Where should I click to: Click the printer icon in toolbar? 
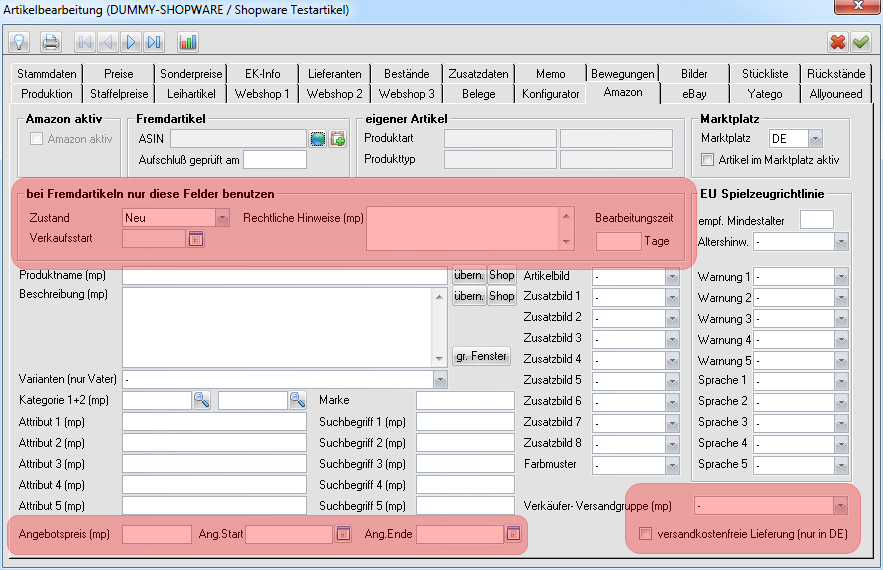tap(51, 42)
